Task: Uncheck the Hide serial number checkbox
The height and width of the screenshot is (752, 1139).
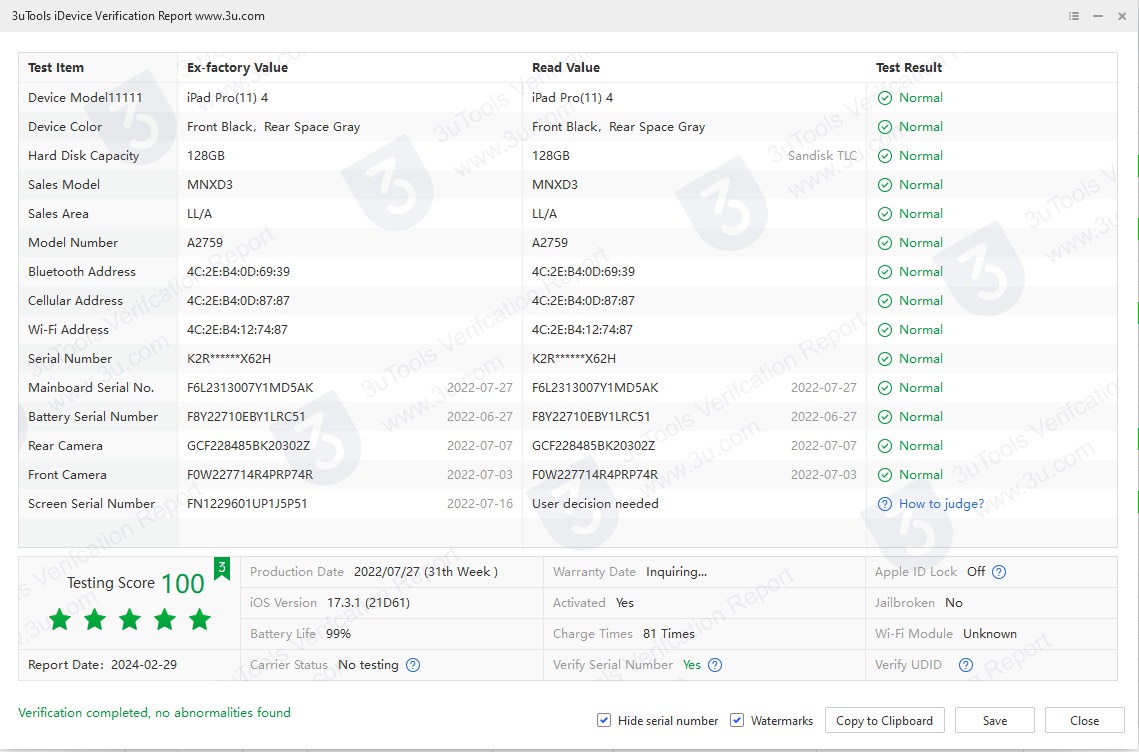Action: pyautogui.click(x=604, y=720)
